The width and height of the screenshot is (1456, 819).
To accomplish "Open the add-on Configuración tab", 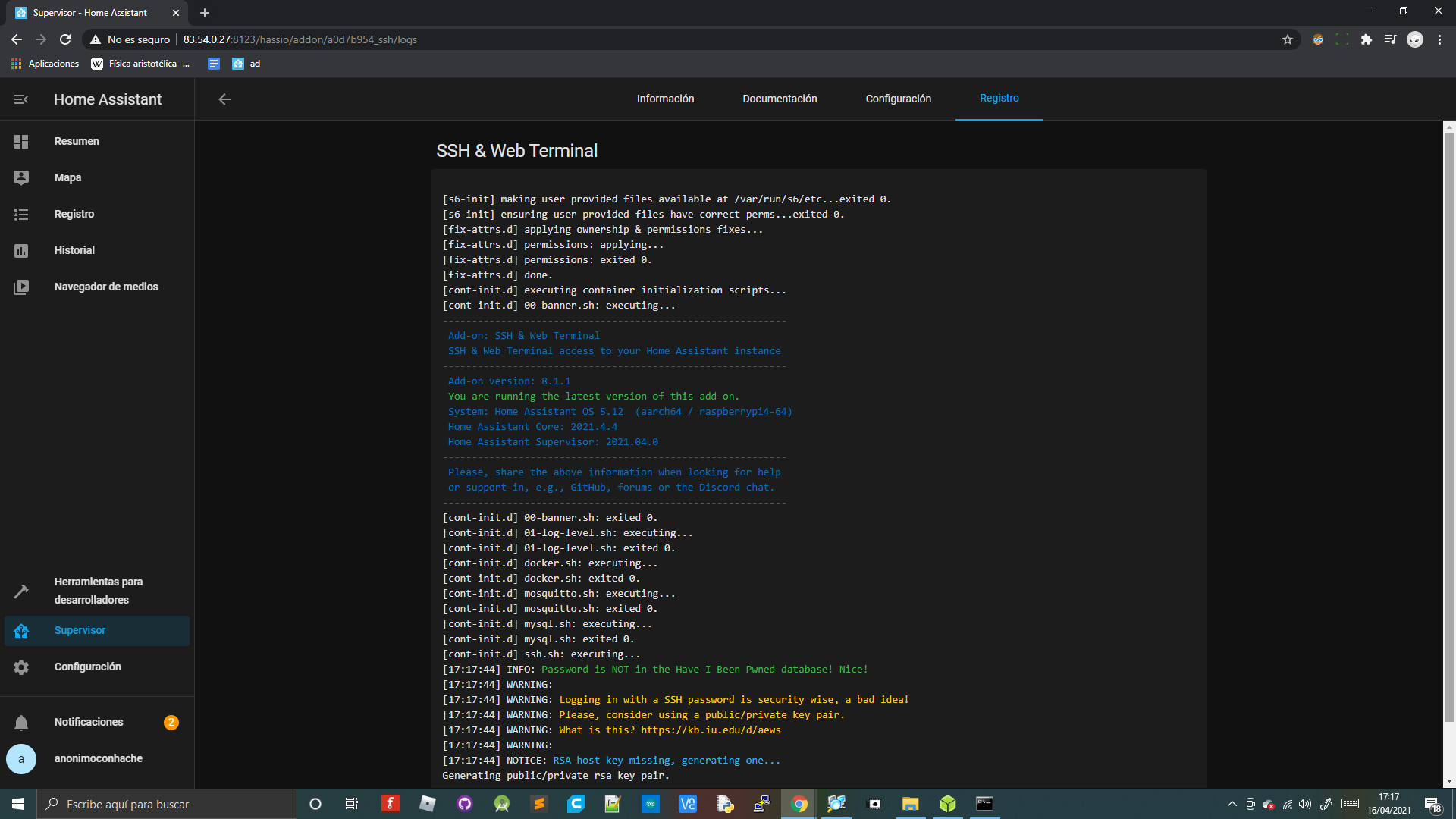I will (898, 99).
